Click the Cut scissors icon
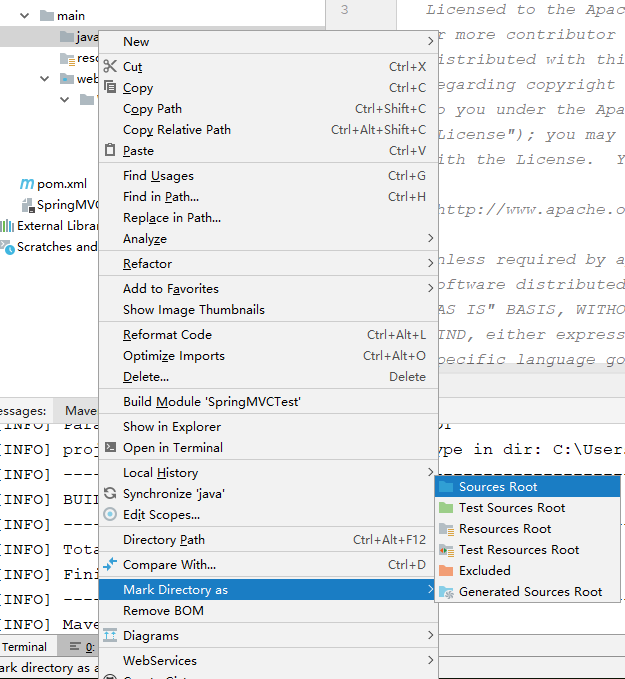 tap(110, 66)
